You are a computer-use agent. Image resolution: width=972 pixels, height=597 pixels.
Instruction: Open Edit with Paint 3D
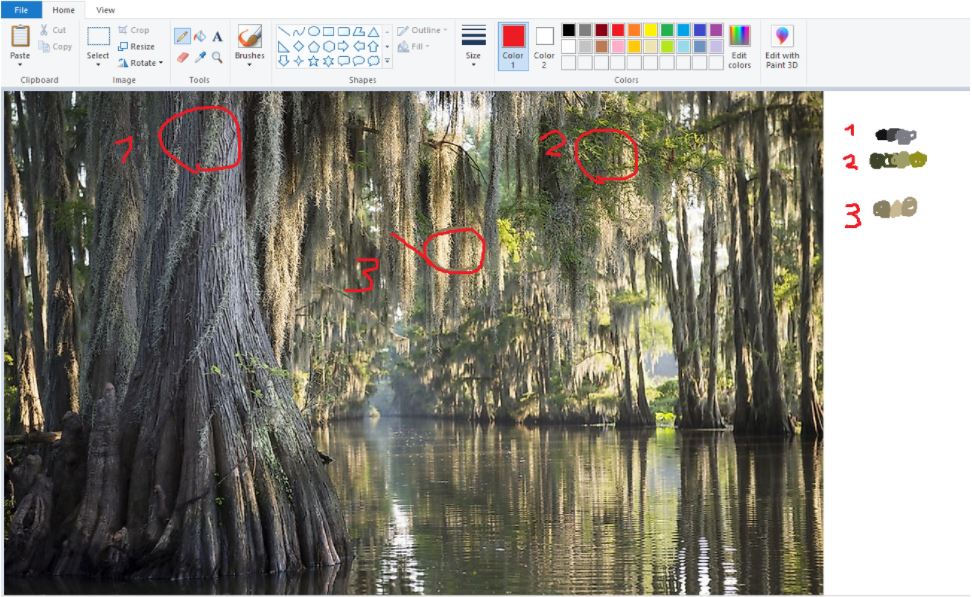click(x=782, y=47)
